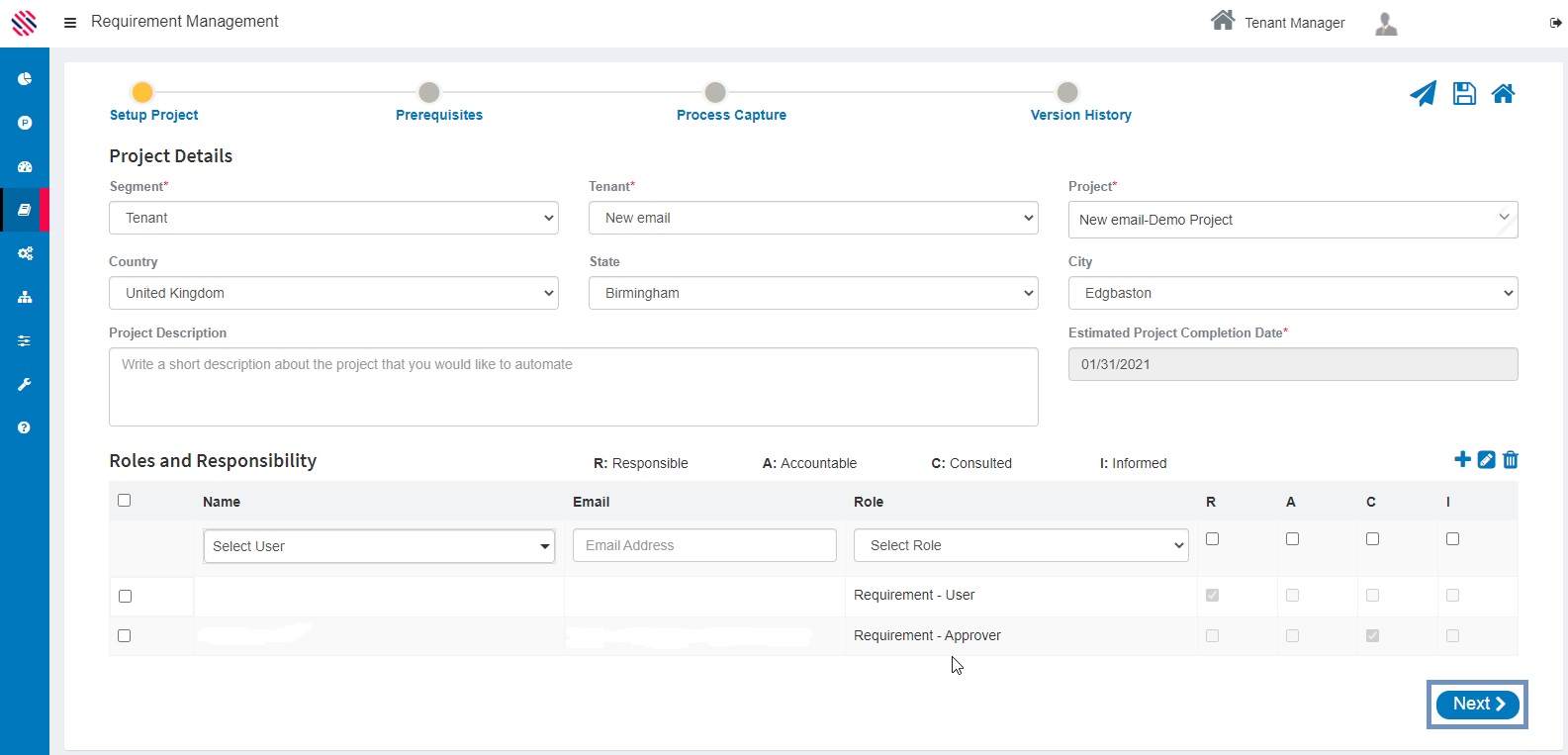Click the Project Description text area
The width and height of the screenshot is (1568, 755).
point(573,387)
